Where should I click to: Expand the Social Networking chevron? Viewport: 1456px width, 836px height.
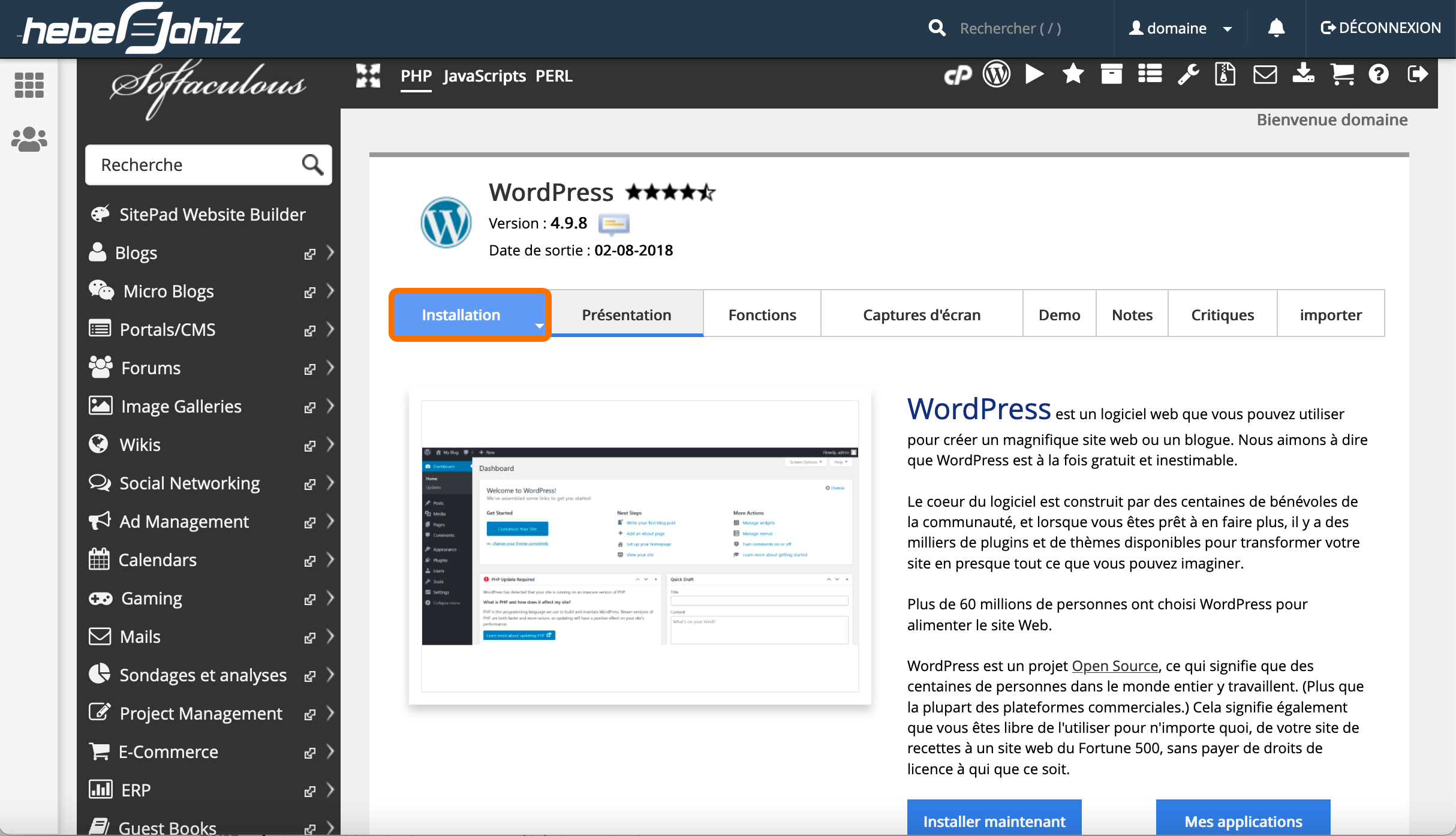[x=330, y=483]
